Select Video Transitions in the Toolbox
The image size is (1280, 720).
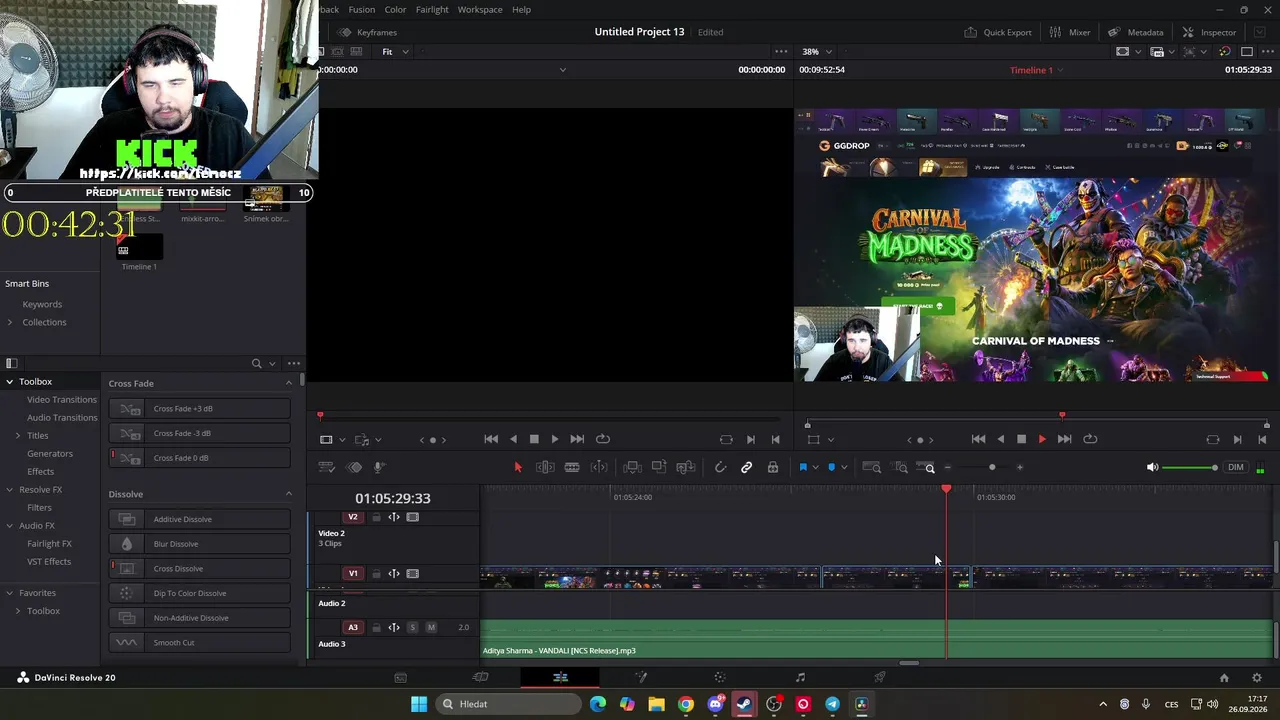click(62, 399)
